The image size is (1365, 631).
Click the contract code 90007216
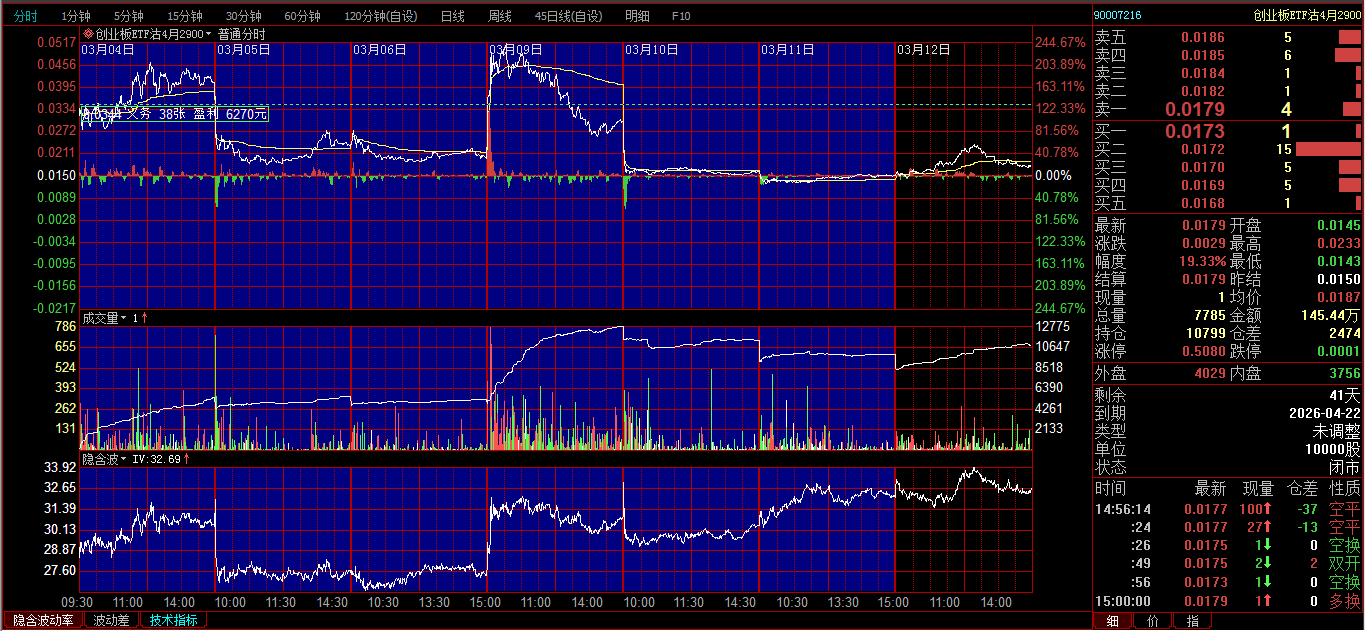[x=1117, y=16]
